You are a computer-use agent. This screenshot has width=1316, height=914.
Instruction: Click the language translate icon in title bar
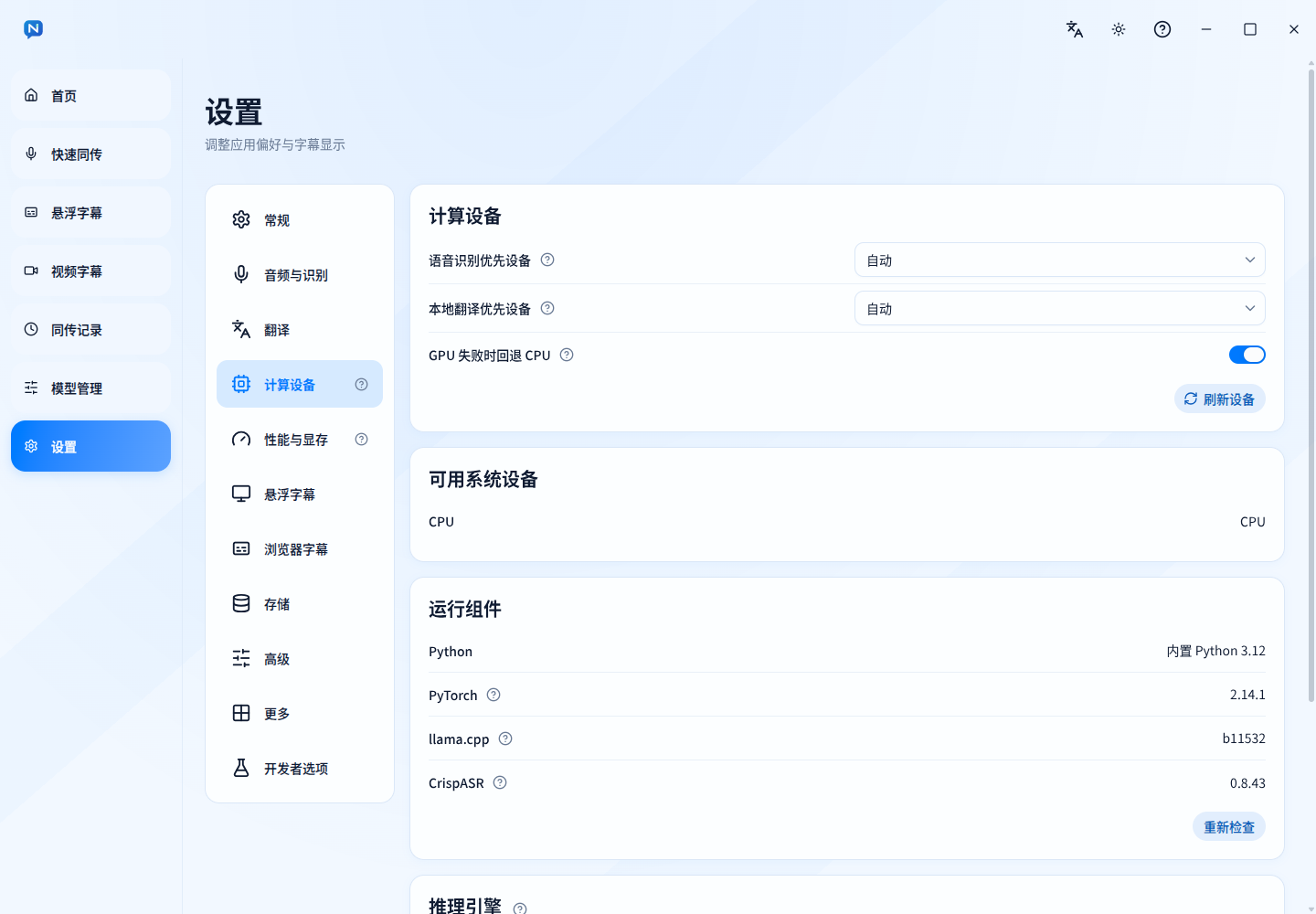(1075, 29)
